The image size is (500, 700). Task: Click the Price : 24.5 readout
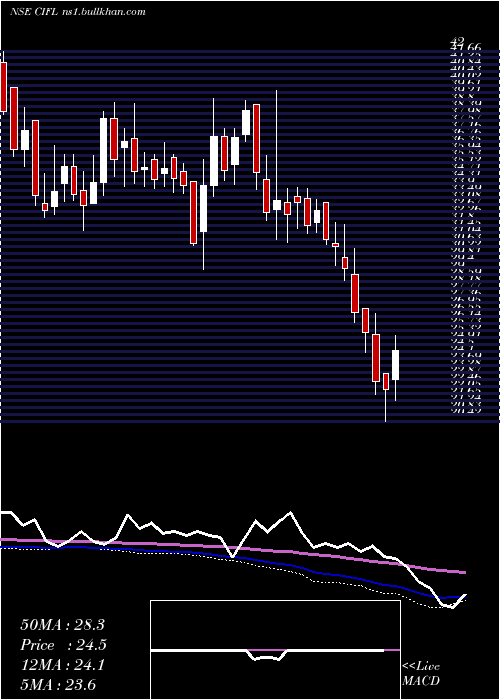[62, 645]
